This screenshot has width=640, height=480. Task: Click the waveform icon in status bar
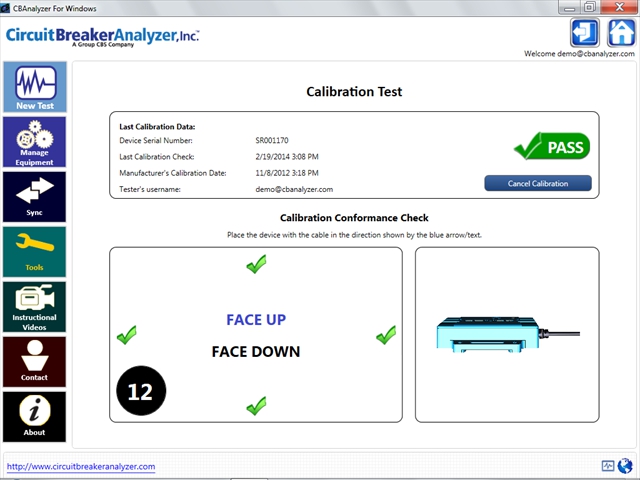pyautogui.click(x=608, y=466)
